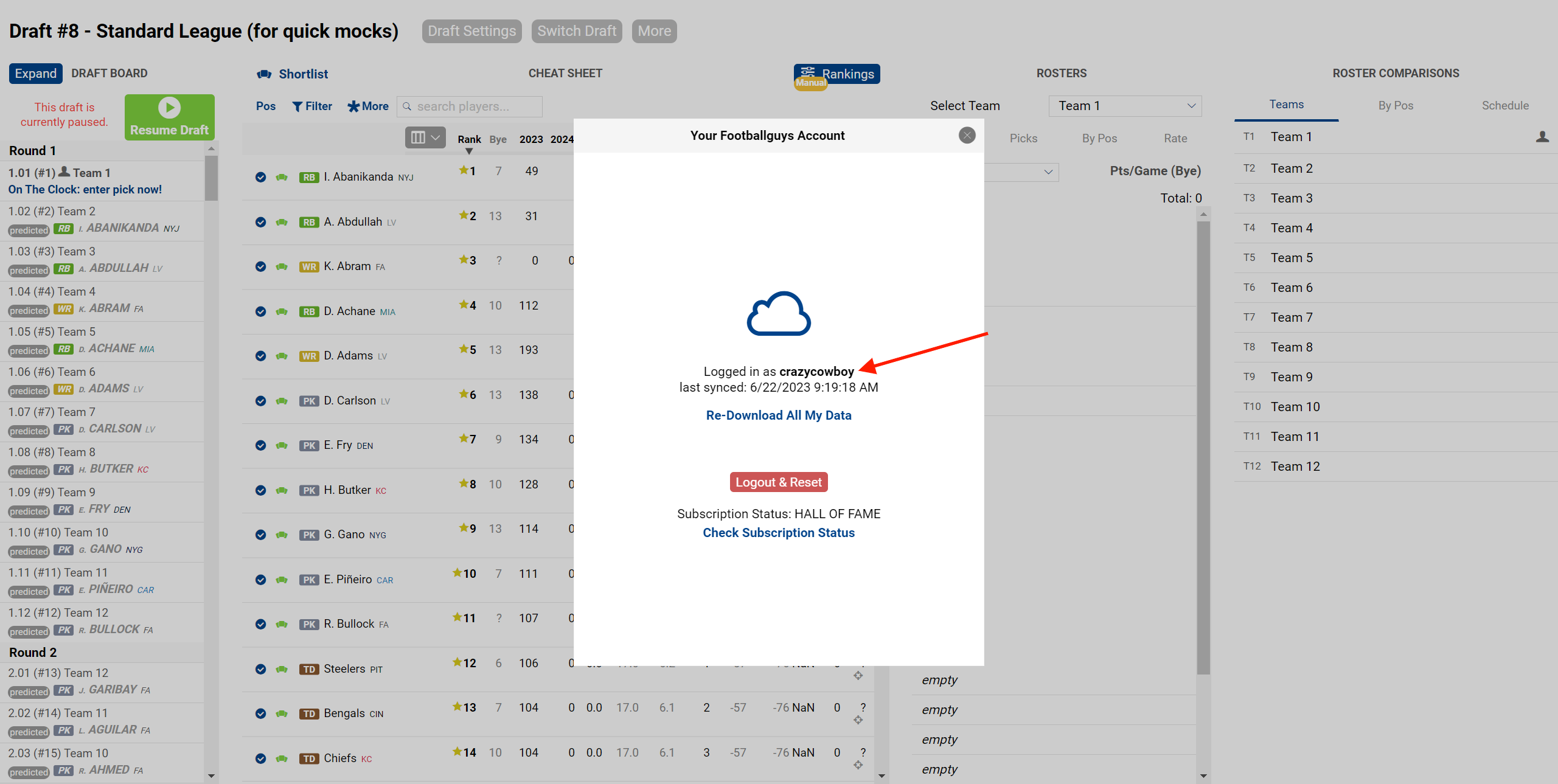Toggle check circle for A. Abdullah
Screen dimensions: 1558x784
[260, 223]
